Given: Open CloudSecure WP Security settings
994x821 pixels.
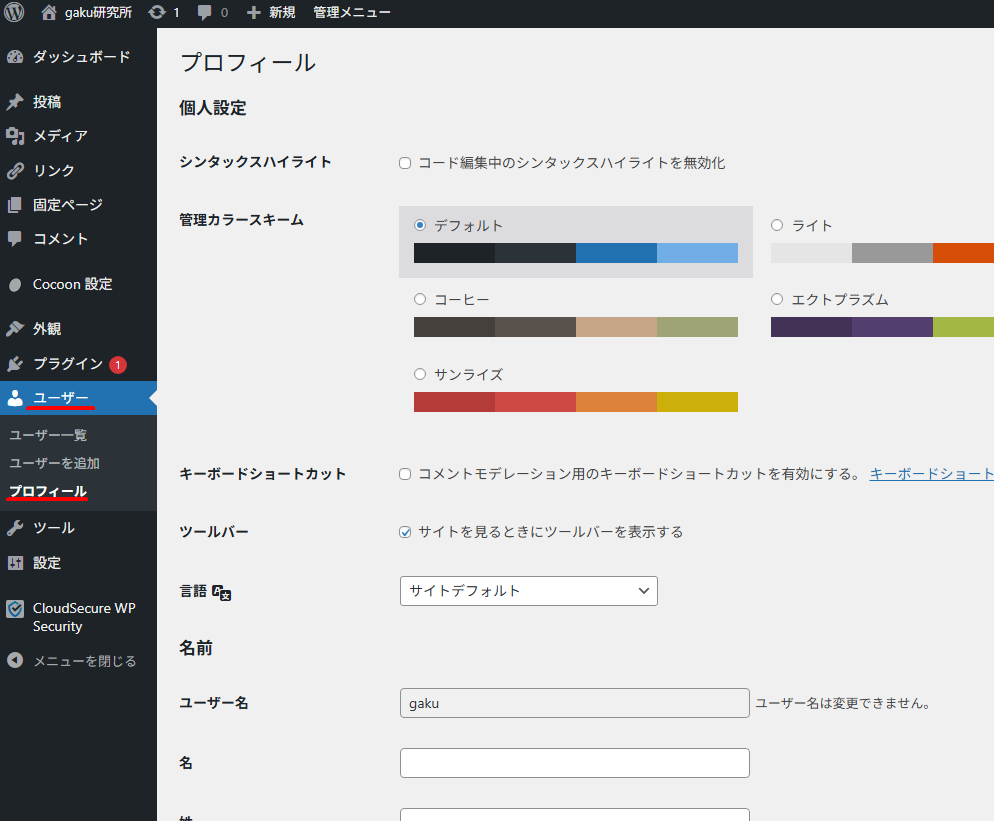Looking at the screenshot, I should tap(83, 617).
